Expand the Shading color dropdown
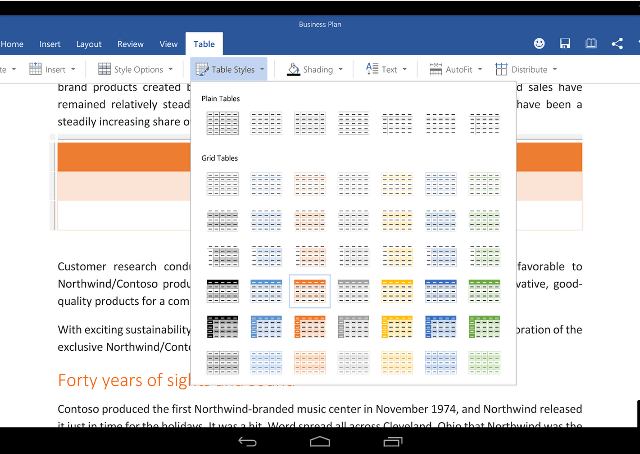 [314, 69]
